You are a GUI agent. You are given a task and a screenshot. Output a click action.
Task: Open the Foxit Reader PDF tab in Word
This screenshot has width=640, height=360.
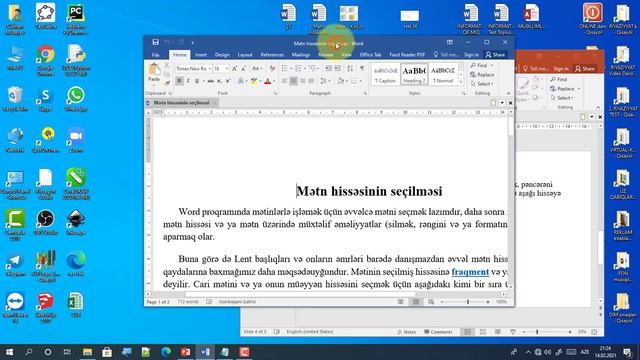[407, 55]
